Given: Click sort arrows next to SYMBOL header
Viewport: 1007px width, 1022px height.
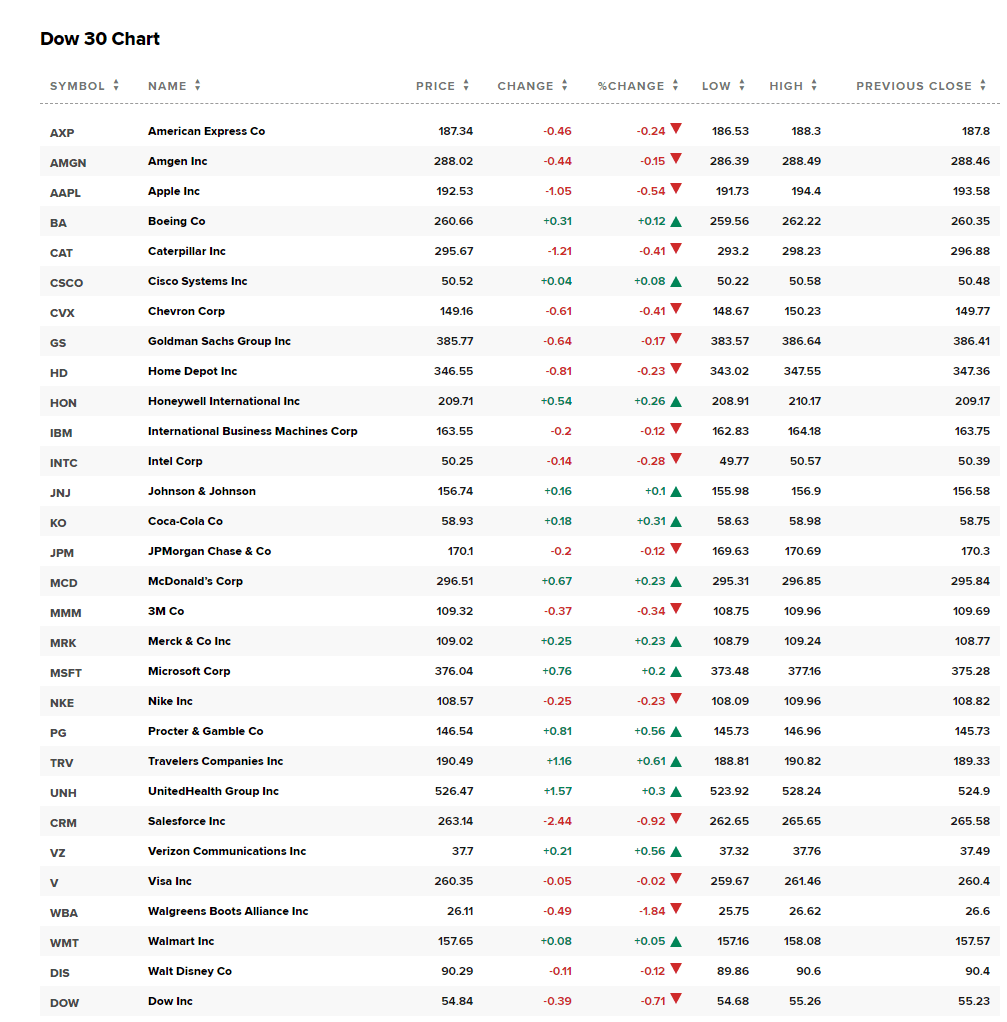Looking at the screenshot, I should tap(116, 86).
